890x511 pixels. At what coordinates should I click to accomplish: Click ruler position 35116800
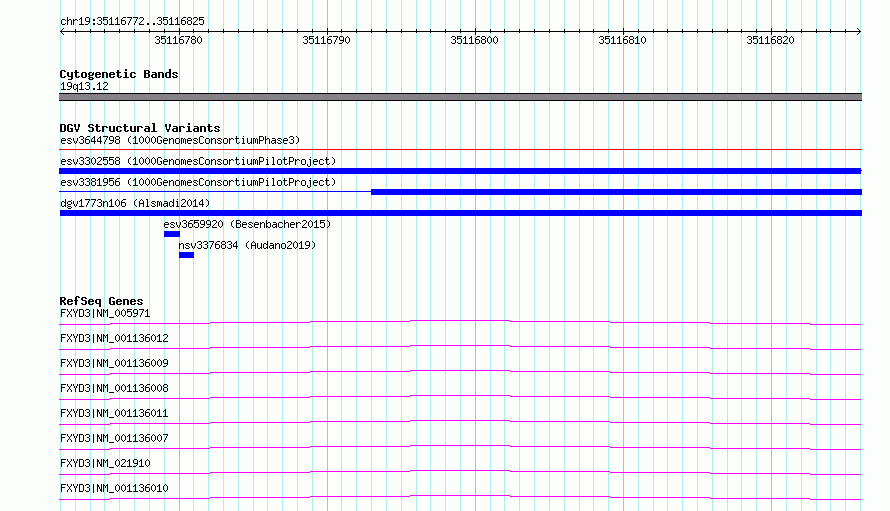[475, 40]
